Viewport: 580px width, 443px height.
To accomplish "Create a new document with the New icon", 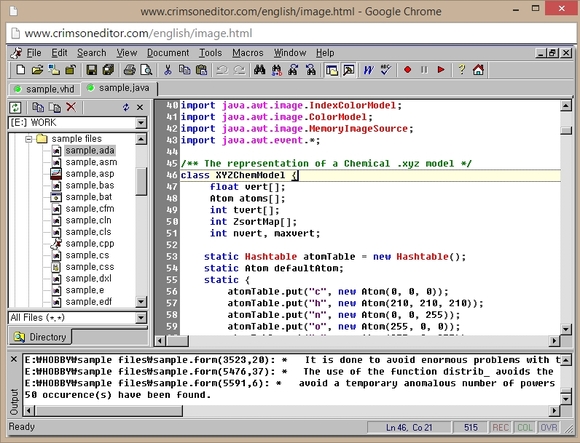I will [21, 70].
